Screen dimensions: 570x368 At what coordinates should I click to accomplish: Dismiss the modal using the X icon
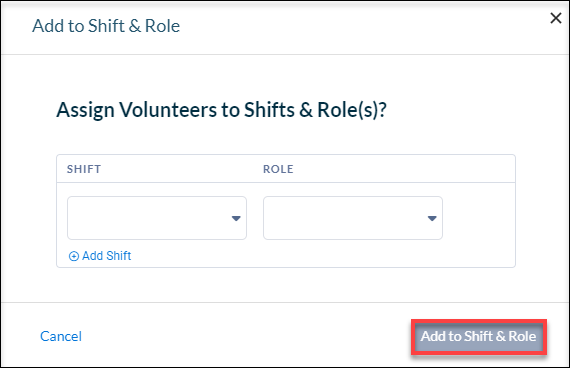click(x=555, y=18)
